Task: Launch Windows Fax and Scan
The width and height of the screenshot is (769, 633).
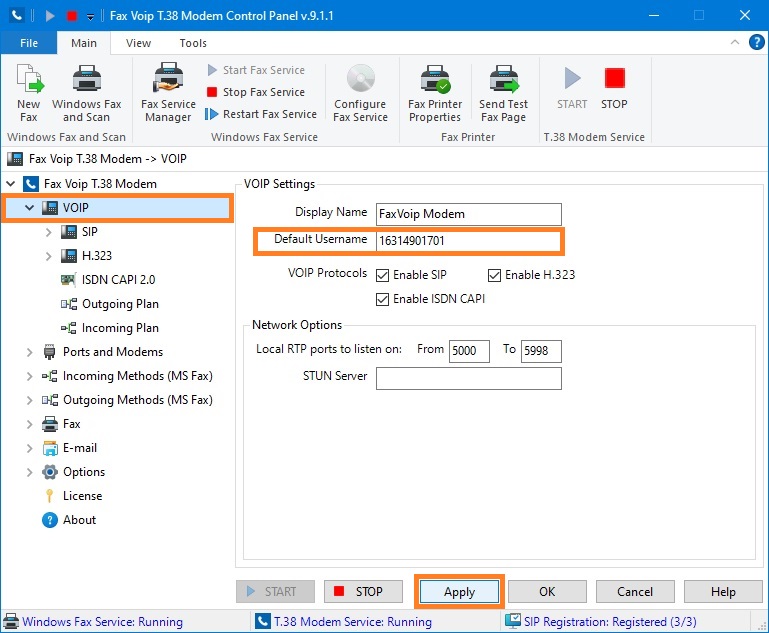Action: (86, 93)
